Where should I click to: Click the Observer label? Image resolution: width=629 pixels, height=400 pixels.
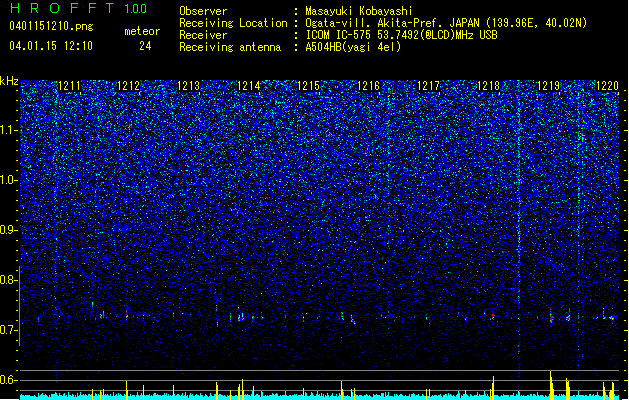(x=203, y=11)
